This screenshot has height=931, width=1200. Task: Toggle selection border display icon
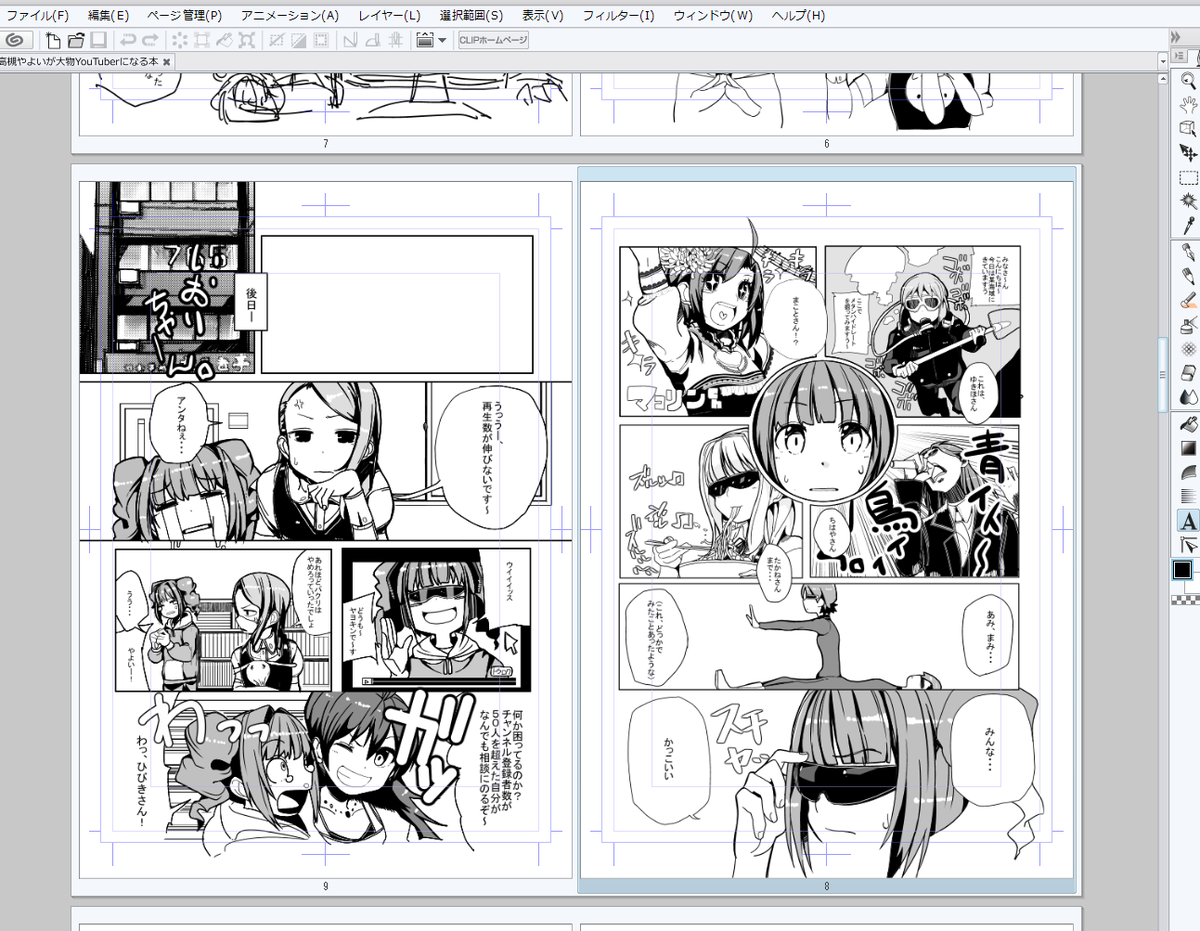(x=321, y=40)
